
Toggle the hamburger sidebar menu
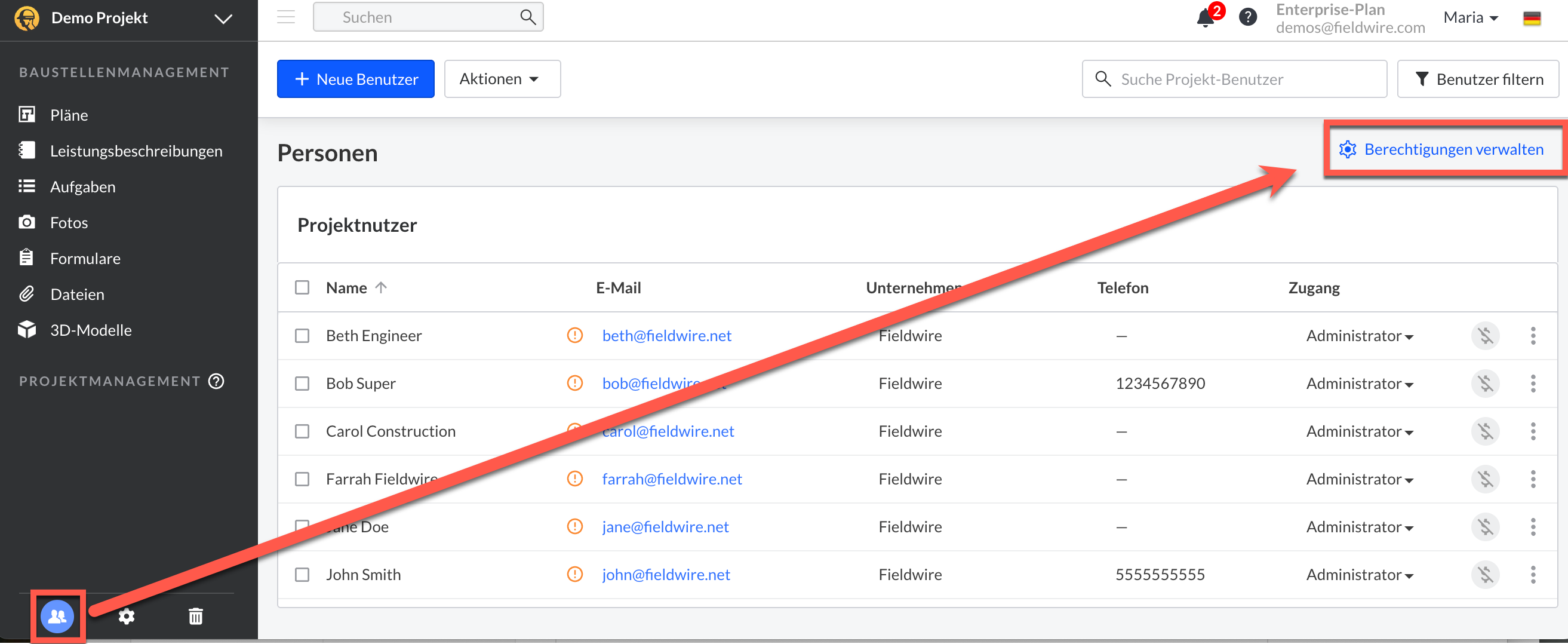[x=286, y=17]
